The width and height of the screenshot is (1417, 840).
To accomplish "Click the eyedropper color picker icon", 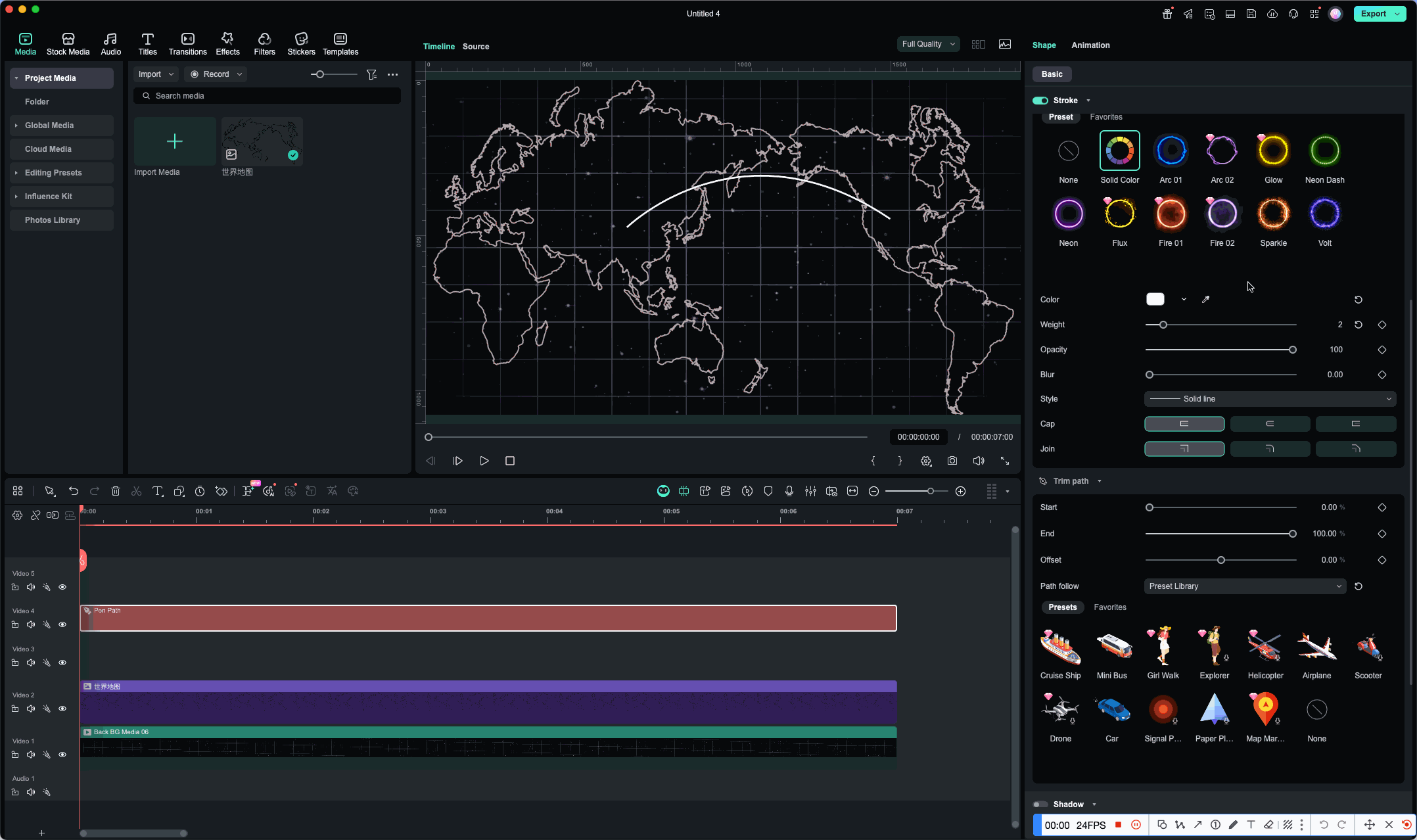I will click(1205, 300).
